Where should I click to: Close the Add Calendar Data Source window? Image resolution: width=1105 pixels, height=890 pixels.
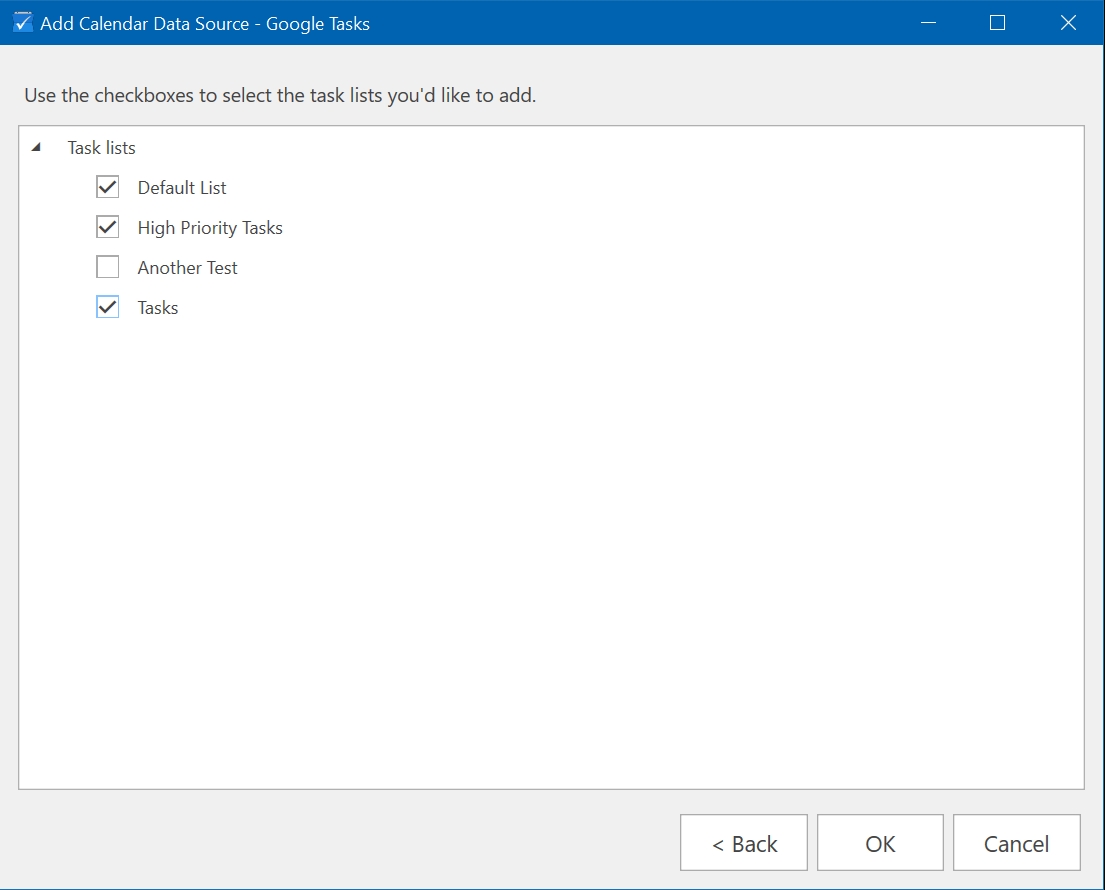[x=1068, y=23]
